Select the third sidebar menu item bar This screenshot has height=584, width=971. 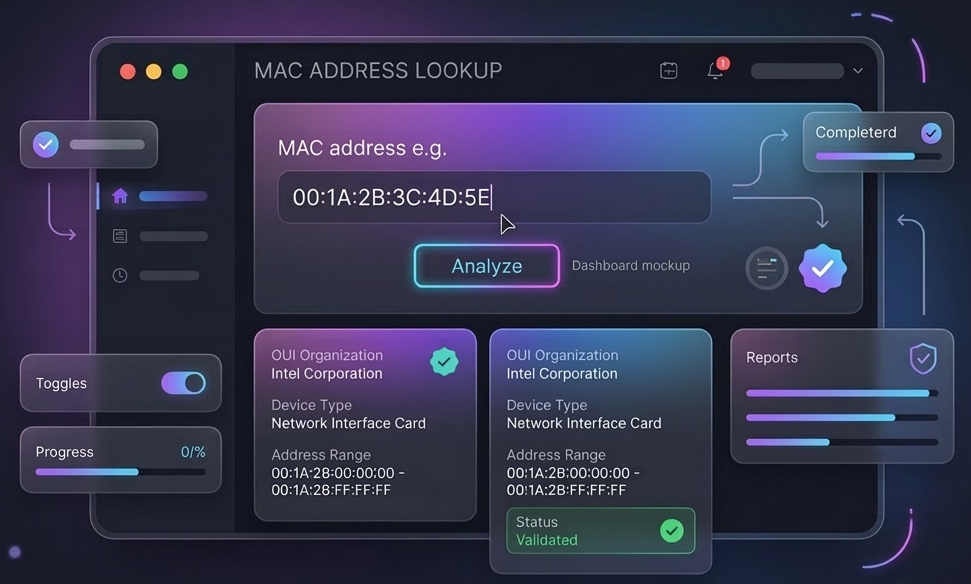click(169, 276)
